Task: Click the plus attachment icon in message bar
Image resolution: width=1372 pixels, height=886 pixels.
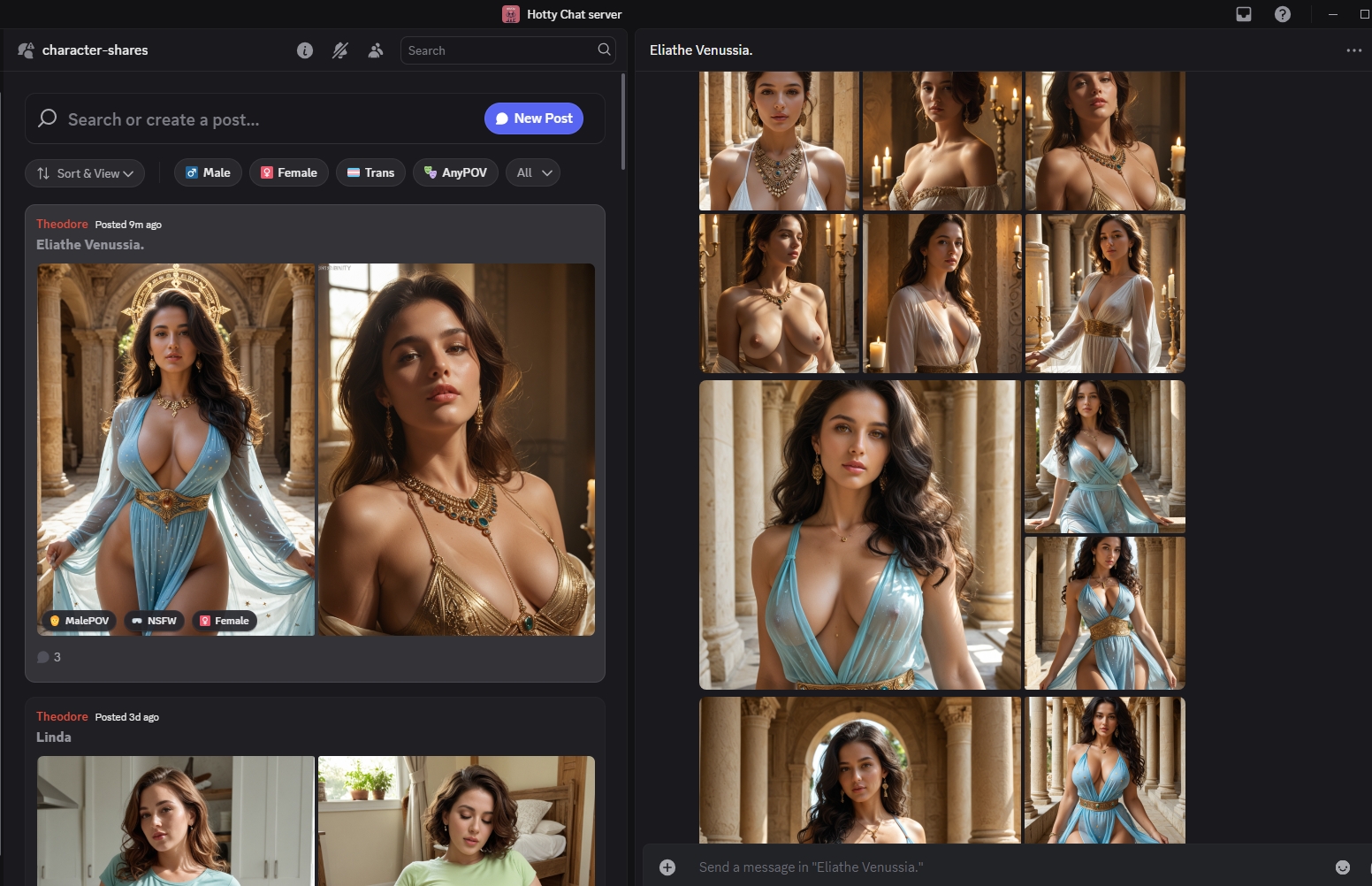Action: [x=667, y=867]
